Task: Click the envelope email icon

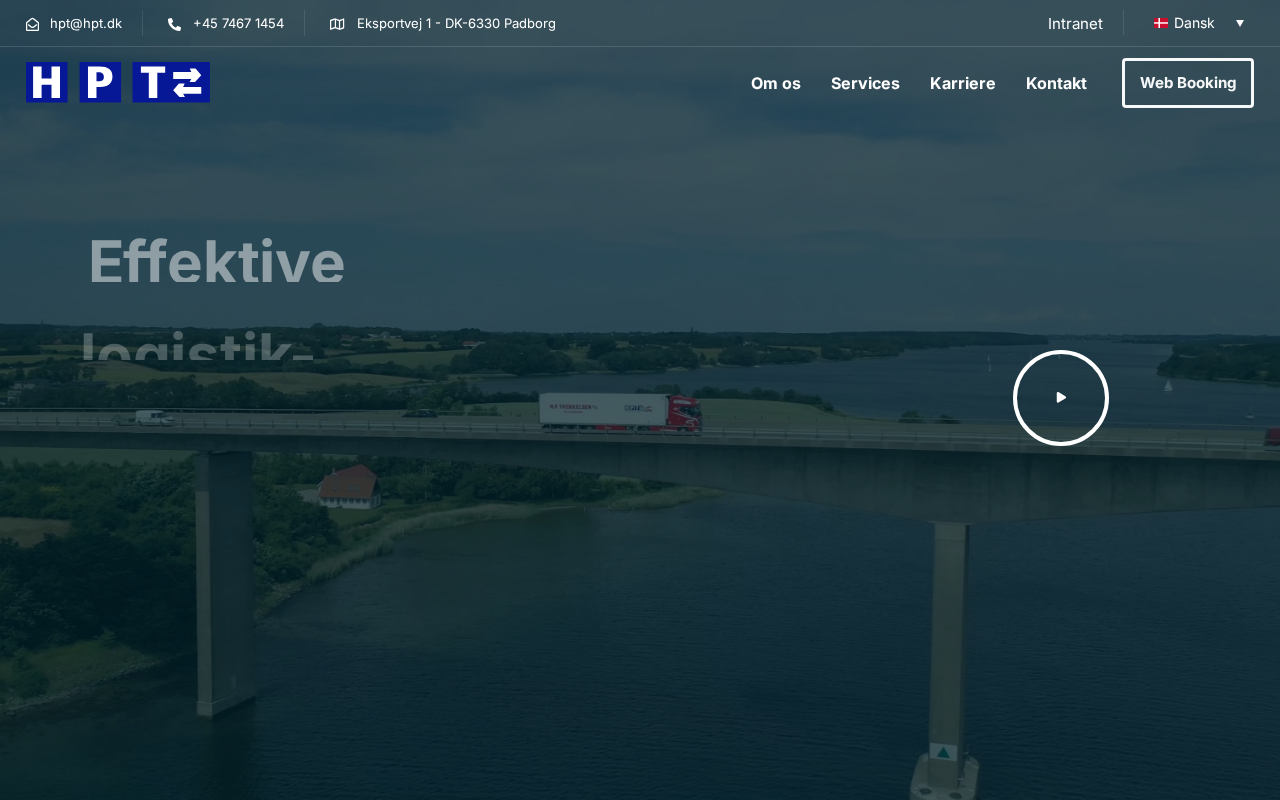Action: coord(33,24)
